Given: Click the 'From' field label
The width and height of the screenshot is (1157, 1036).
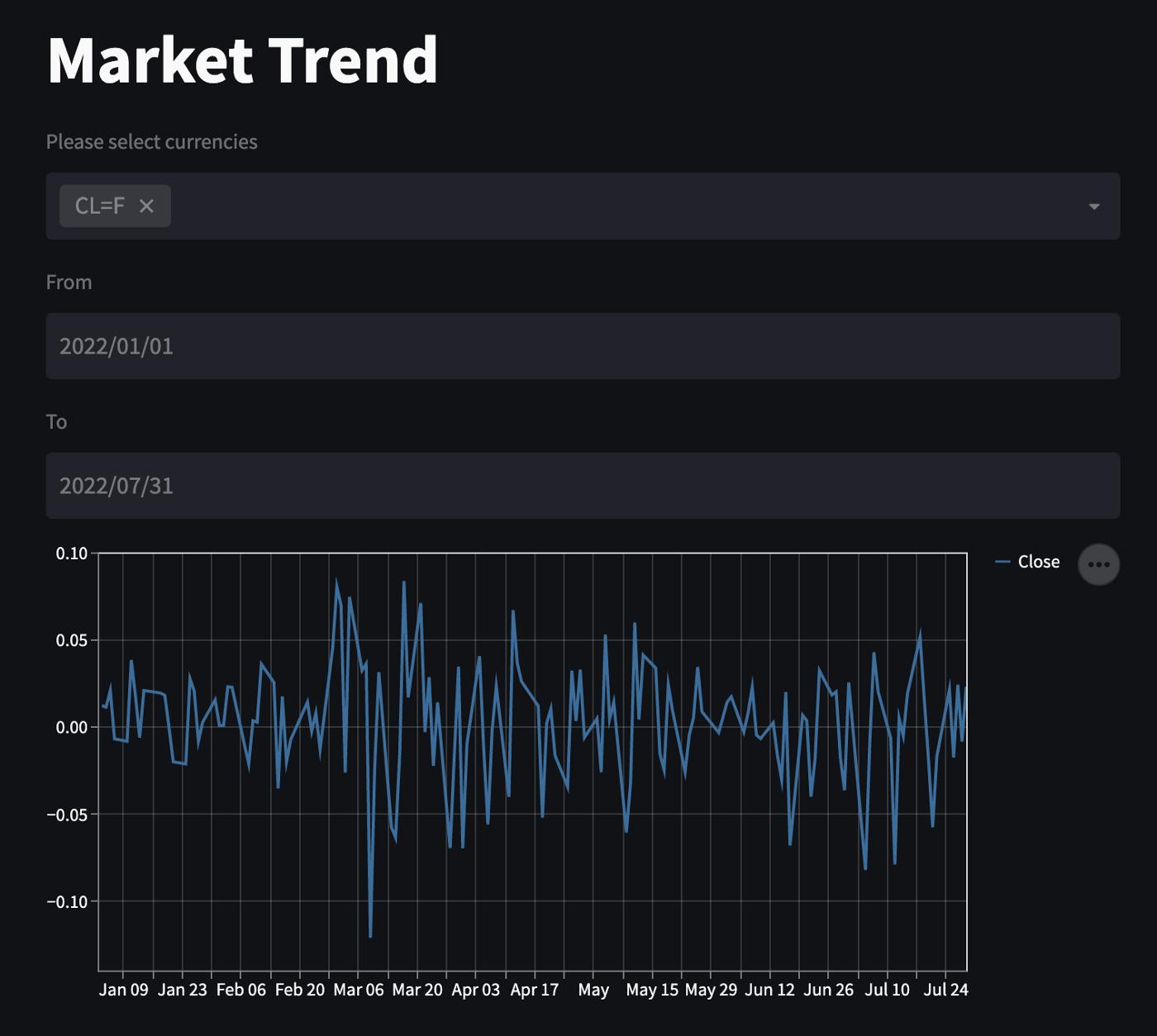Looking at the screenshot, I should pyautogui.click(x=69, y=283).
